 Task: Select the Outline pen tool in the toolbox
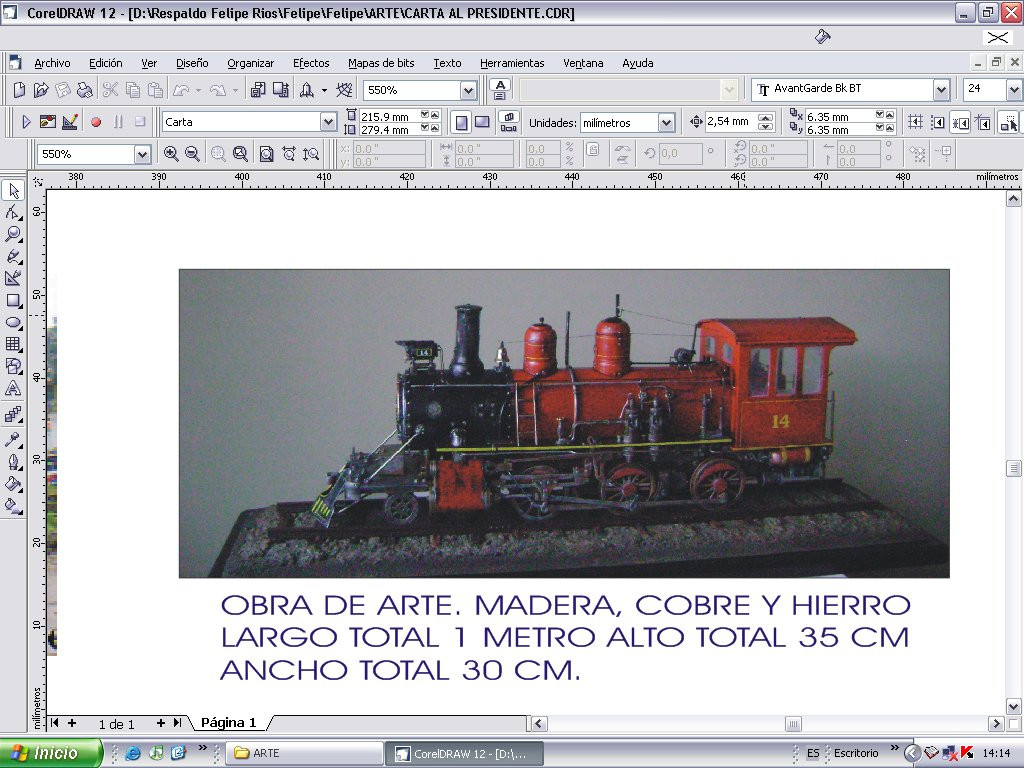pyautogui.click(x=13, y=462)
